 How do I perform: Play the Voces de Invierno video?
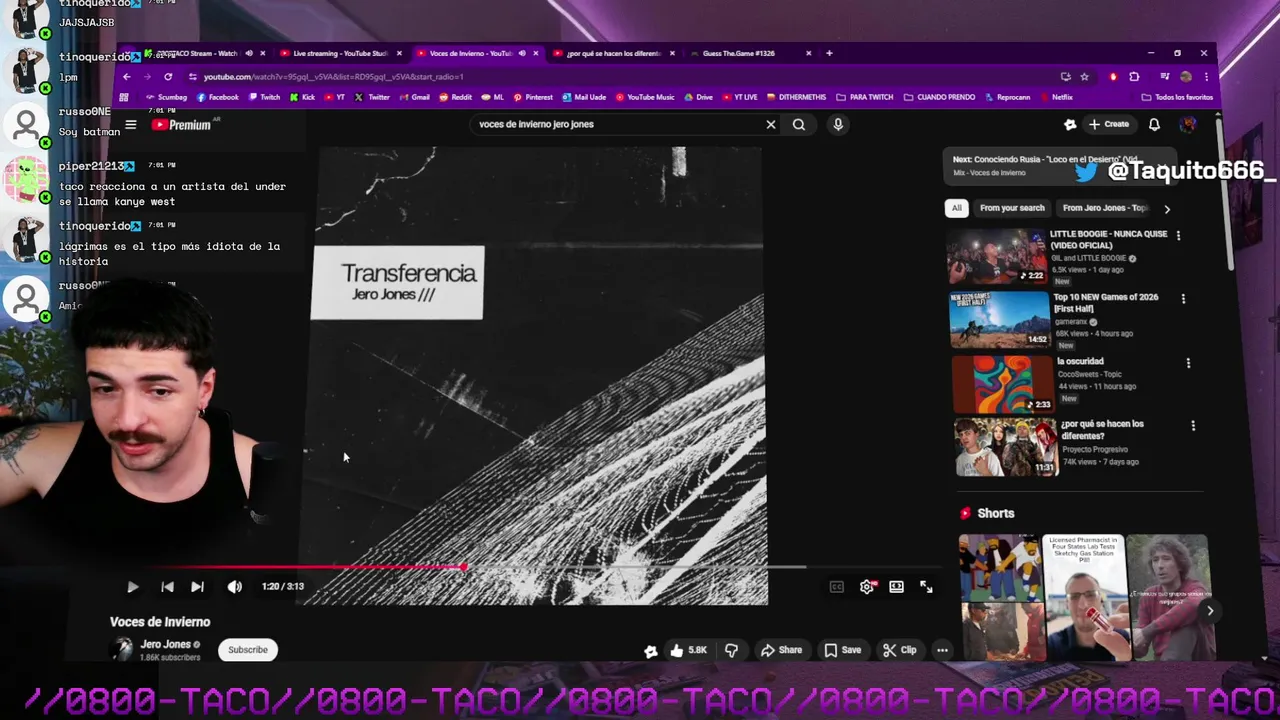132,587
